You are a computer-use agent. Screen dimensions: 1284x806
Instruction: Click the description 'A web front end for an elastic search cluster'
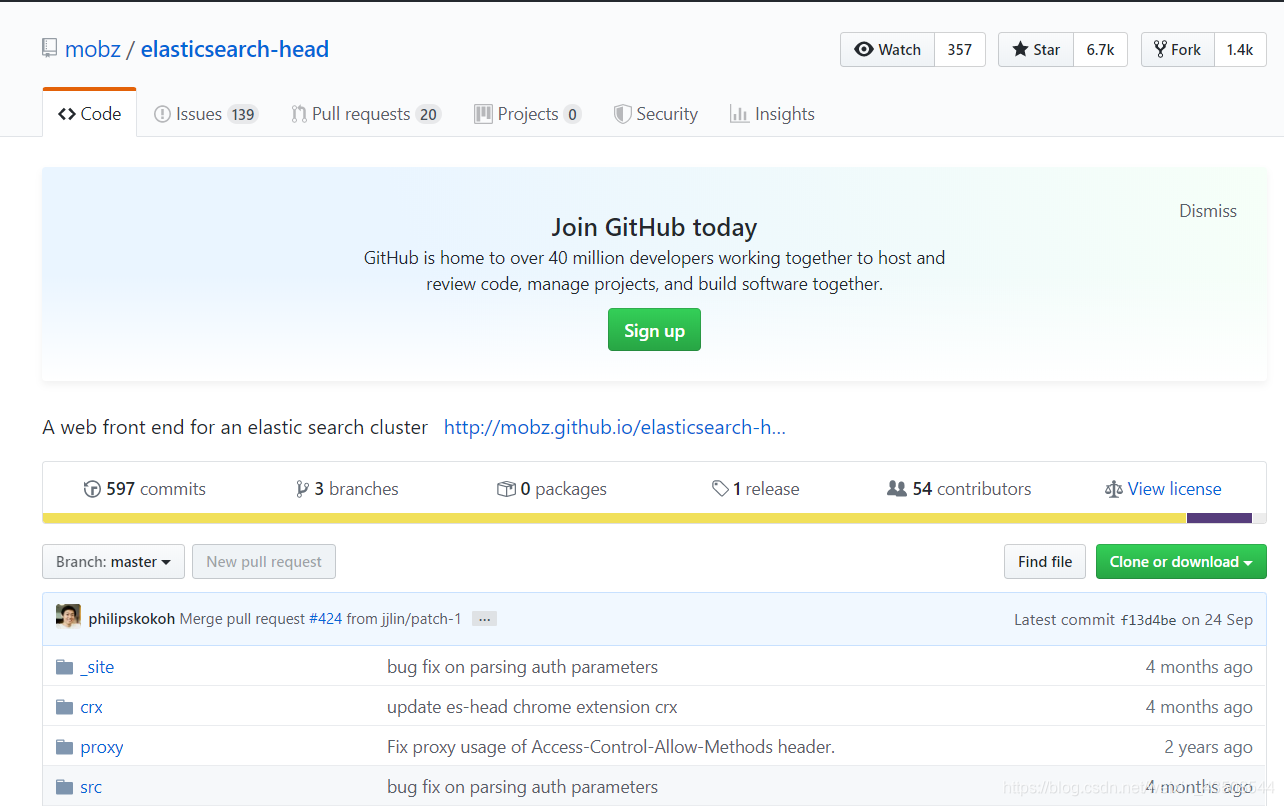(x=235, y=427)
